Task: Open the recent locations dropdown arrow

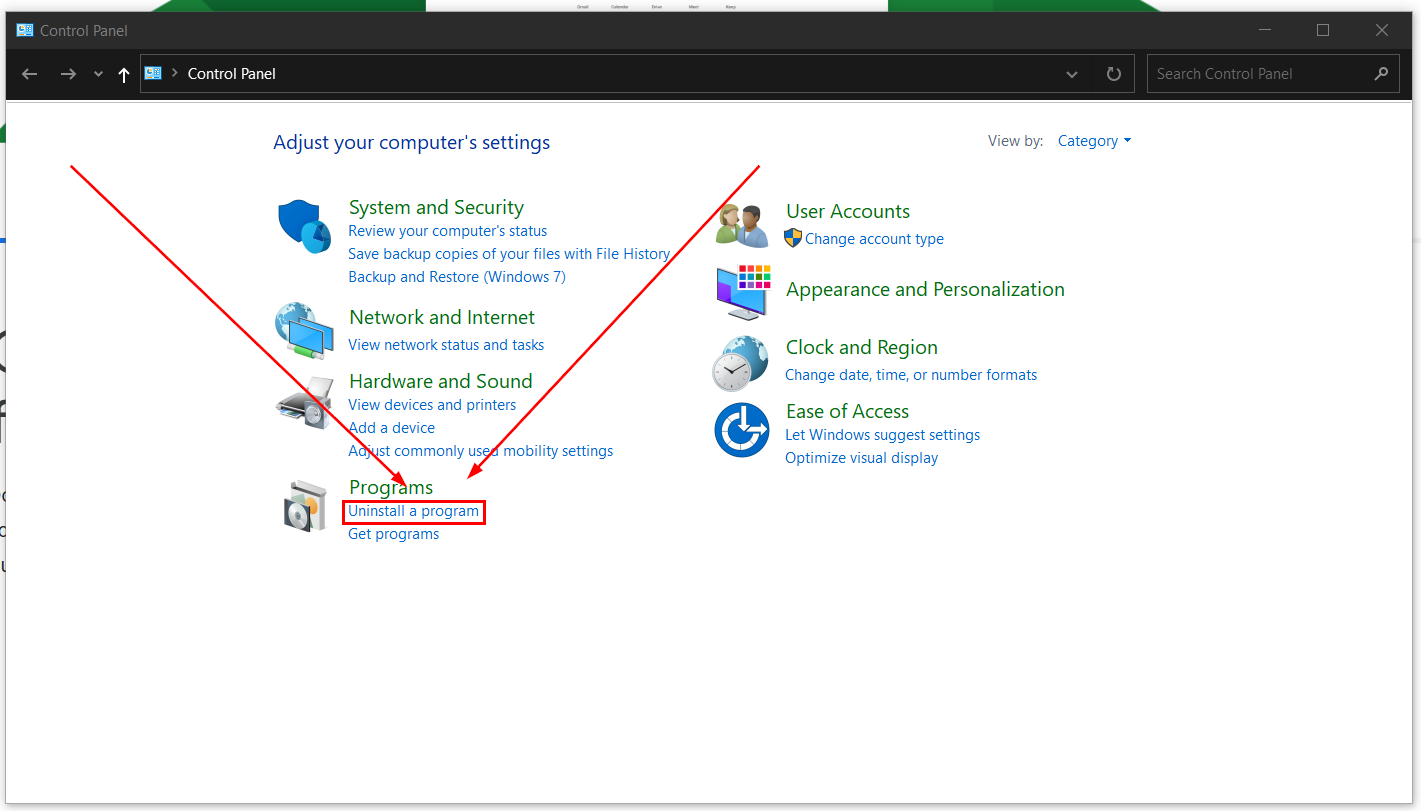Action: [x=98, y=74]
